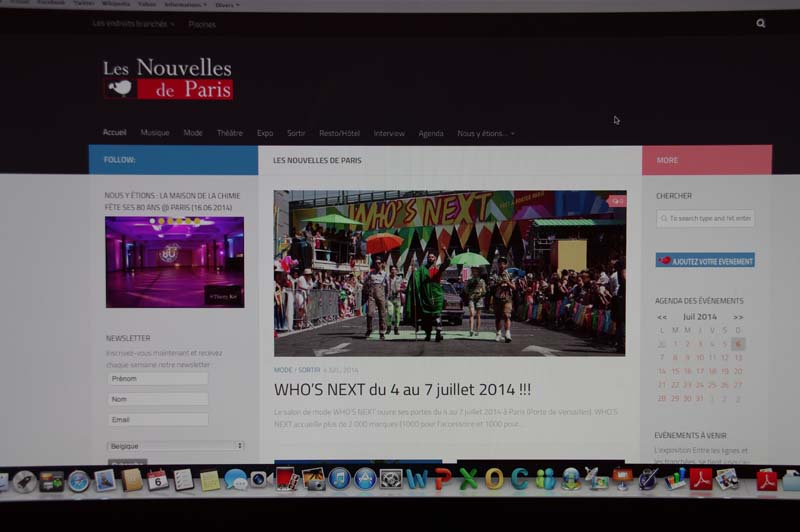Go to previous month in agenda calendar
Image resolution: width=800 pixels, height=532 pixels.
click(662, 317)
